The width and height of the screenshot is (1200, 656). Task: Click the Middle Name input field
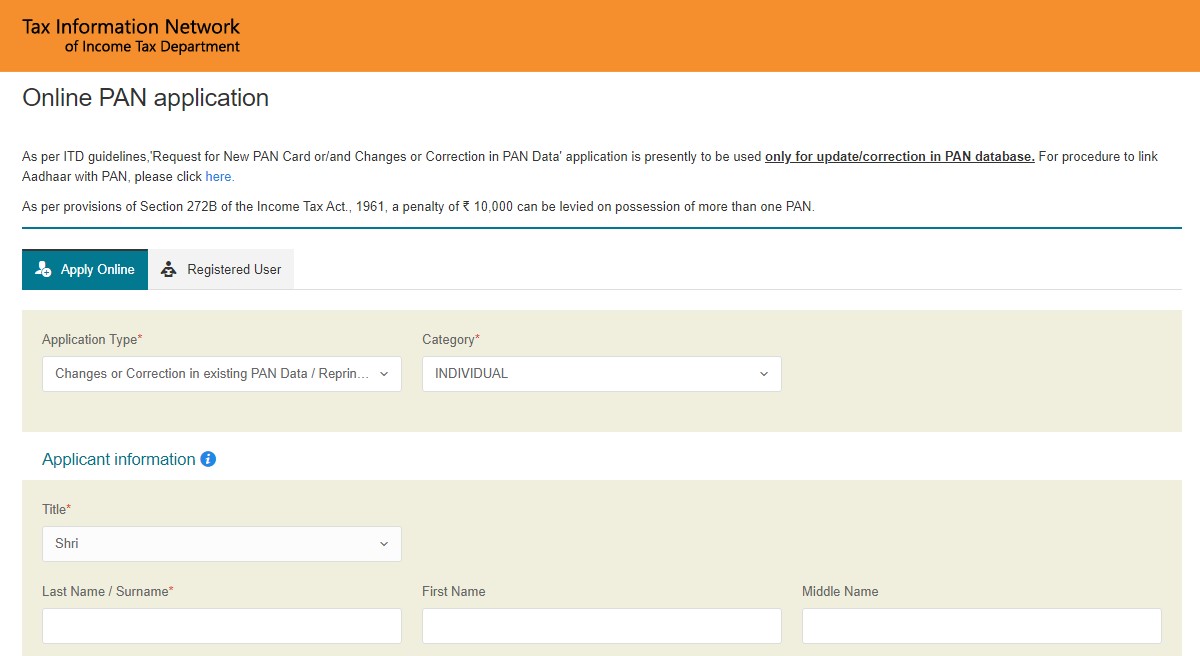982,625
